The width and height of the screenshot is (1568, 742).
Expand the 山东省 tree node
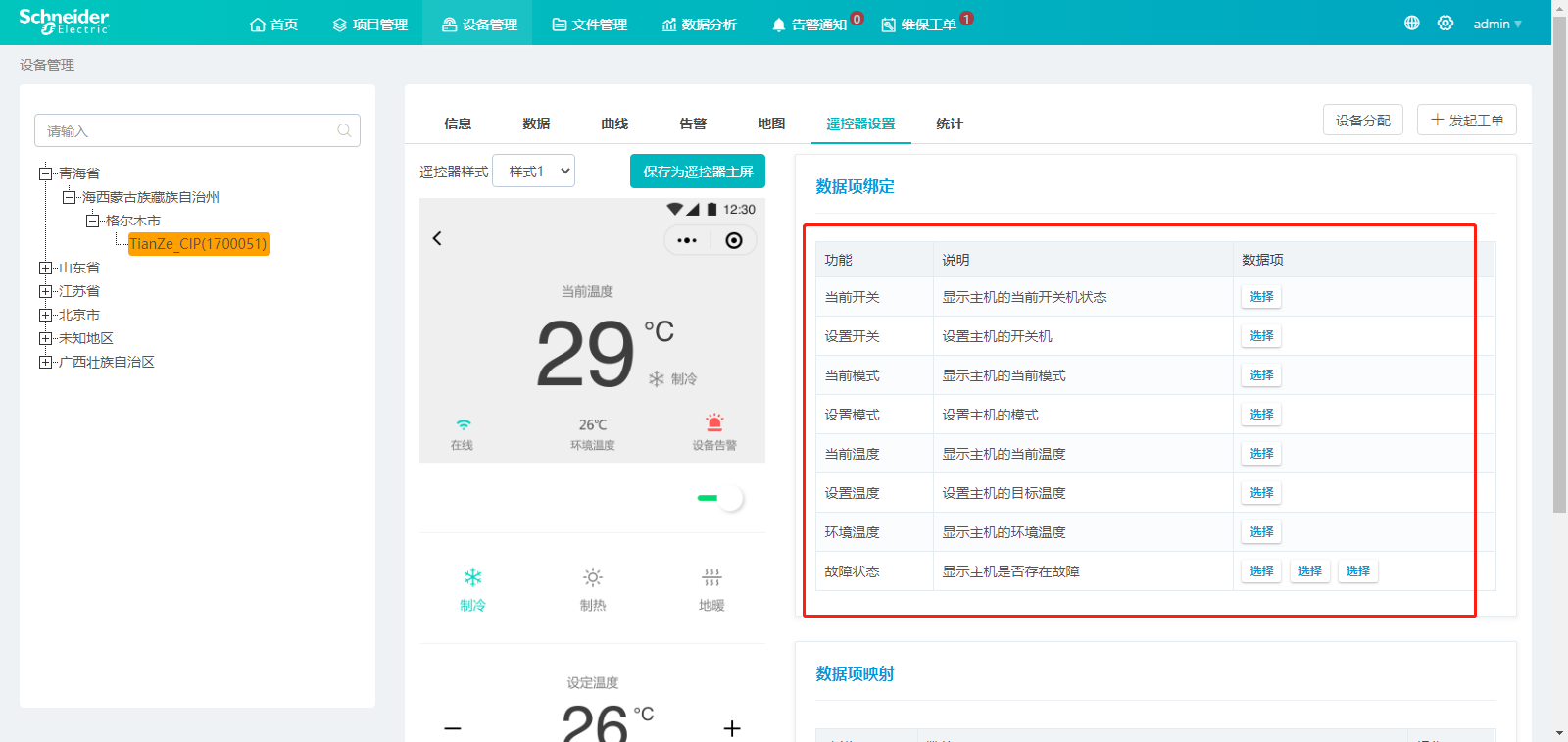45,268
